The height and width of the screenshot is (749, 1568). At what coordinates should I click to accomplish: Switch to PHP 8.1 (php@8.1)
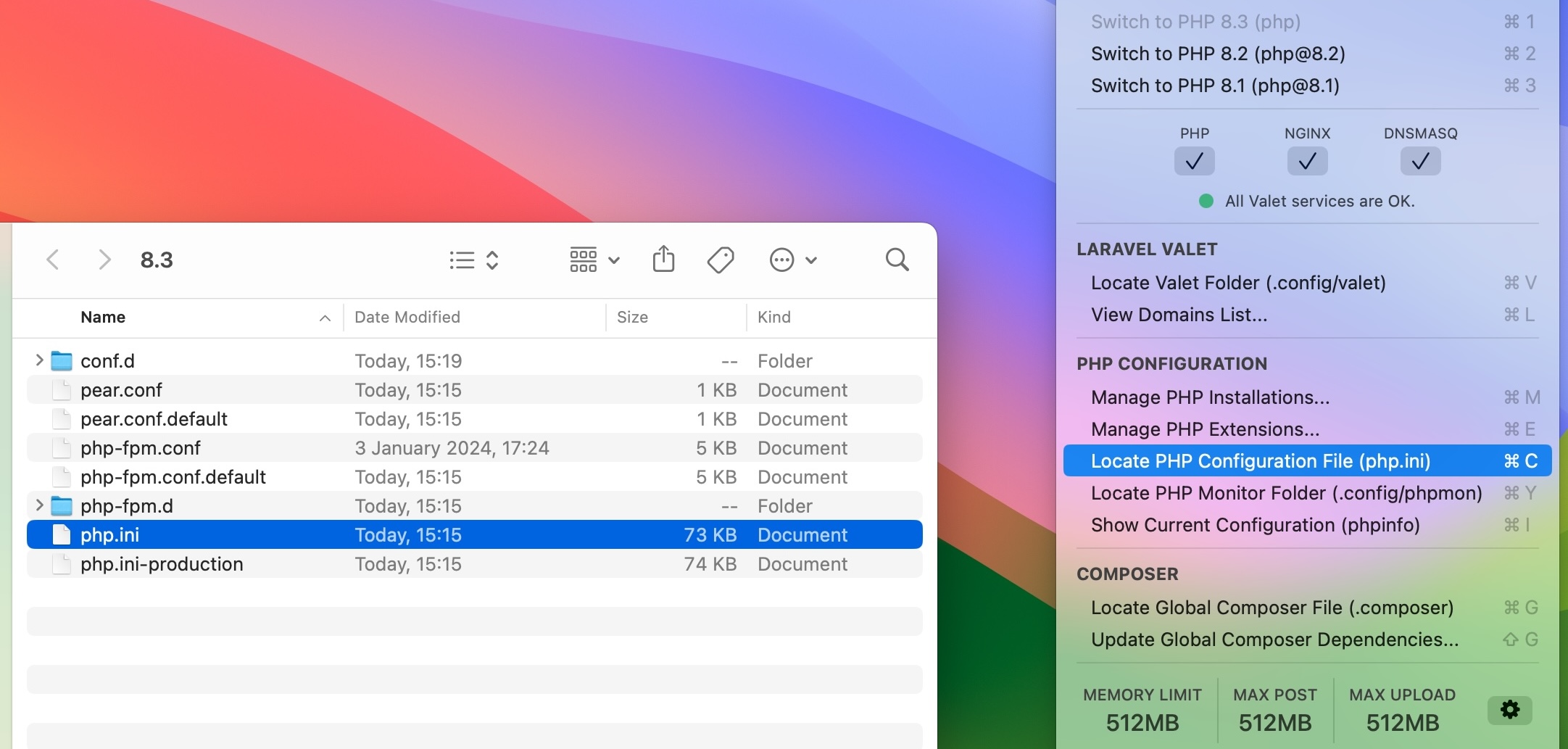1307,86
